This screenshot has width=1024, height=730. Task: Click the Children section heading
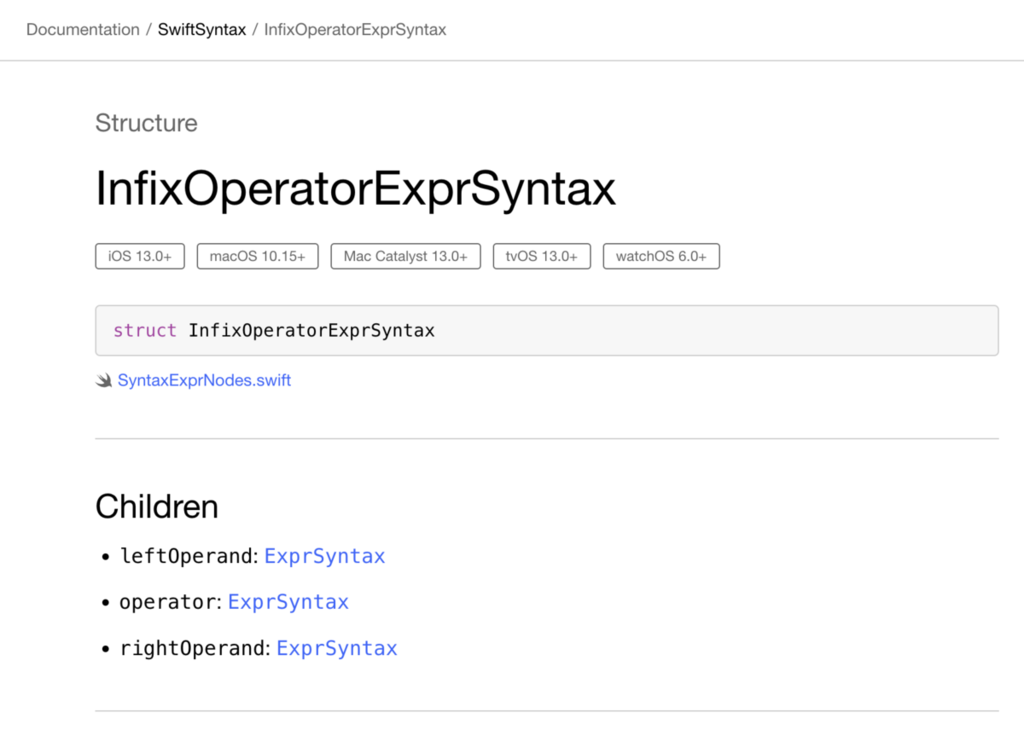(157, 507)
